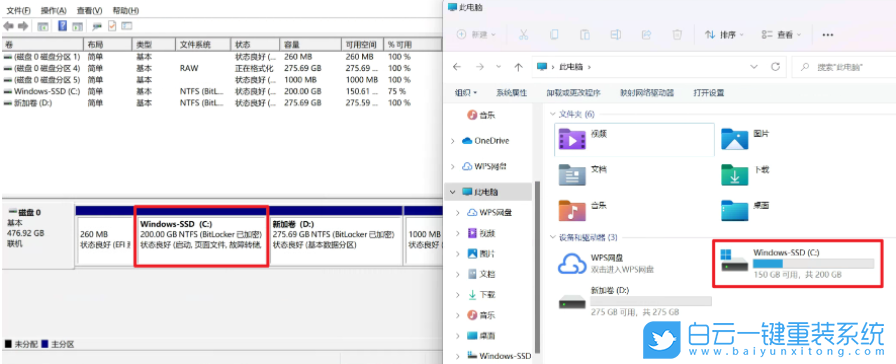
Task: Open the 下载 folder
Action: tap(746, 174)
